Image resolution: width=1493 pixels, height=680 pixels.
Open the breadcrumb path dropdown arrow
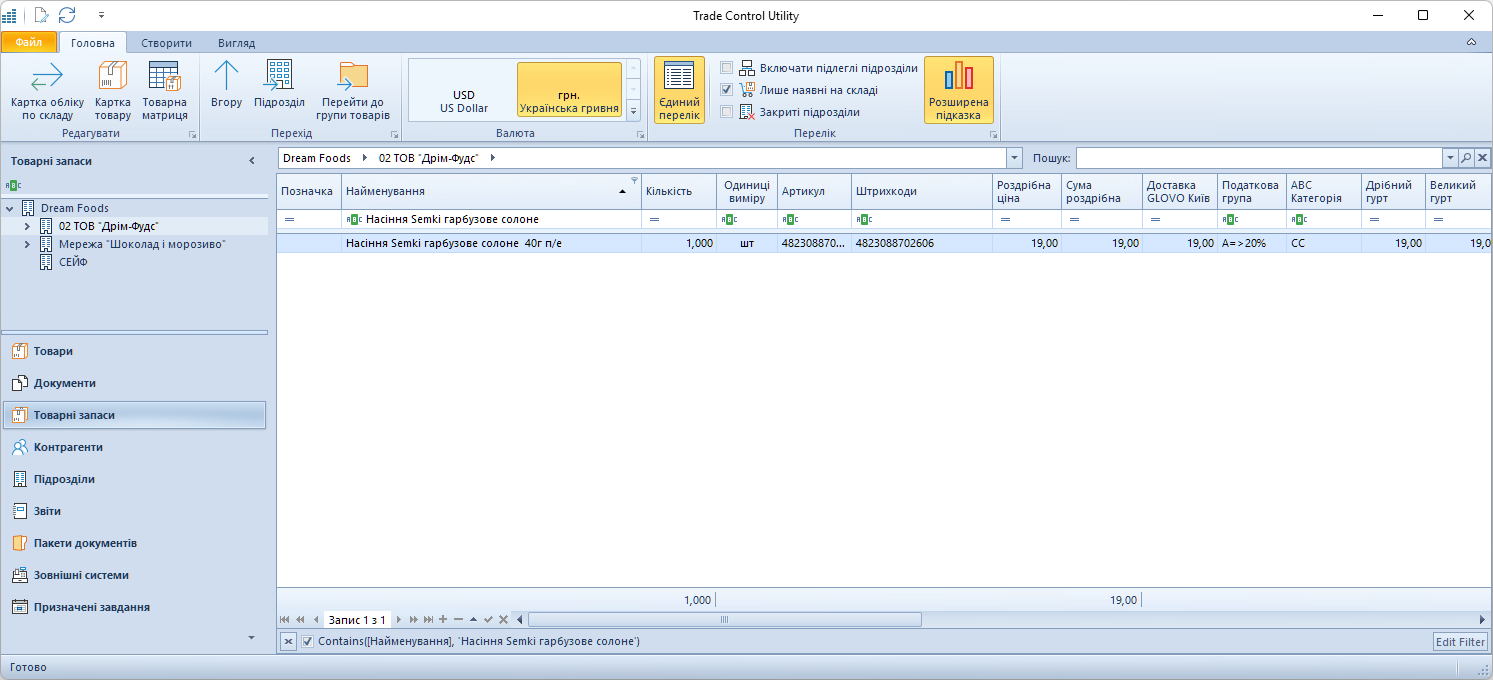point(1015,158)
